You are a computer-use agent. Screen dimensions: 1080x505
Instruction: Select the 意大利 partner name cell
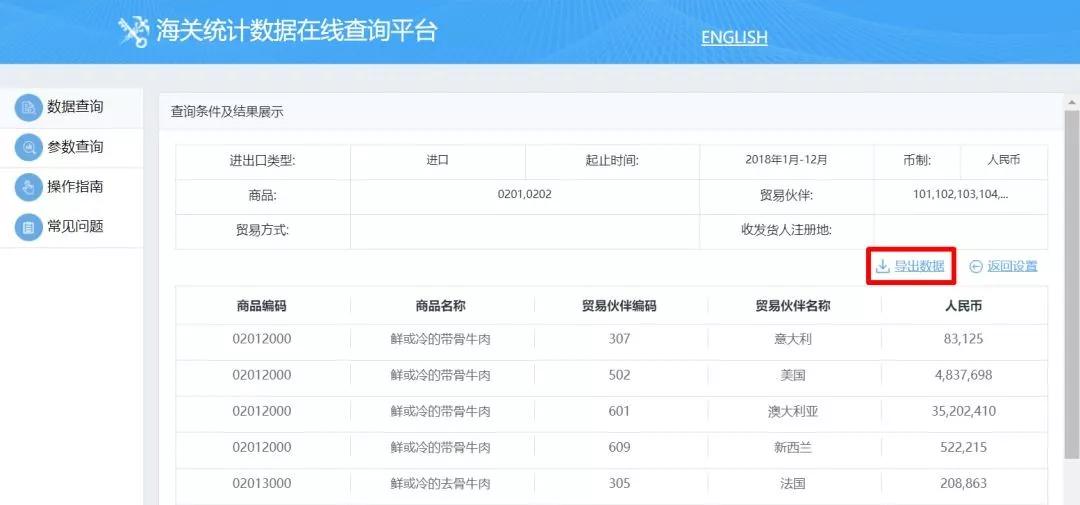tap(793, 339)
